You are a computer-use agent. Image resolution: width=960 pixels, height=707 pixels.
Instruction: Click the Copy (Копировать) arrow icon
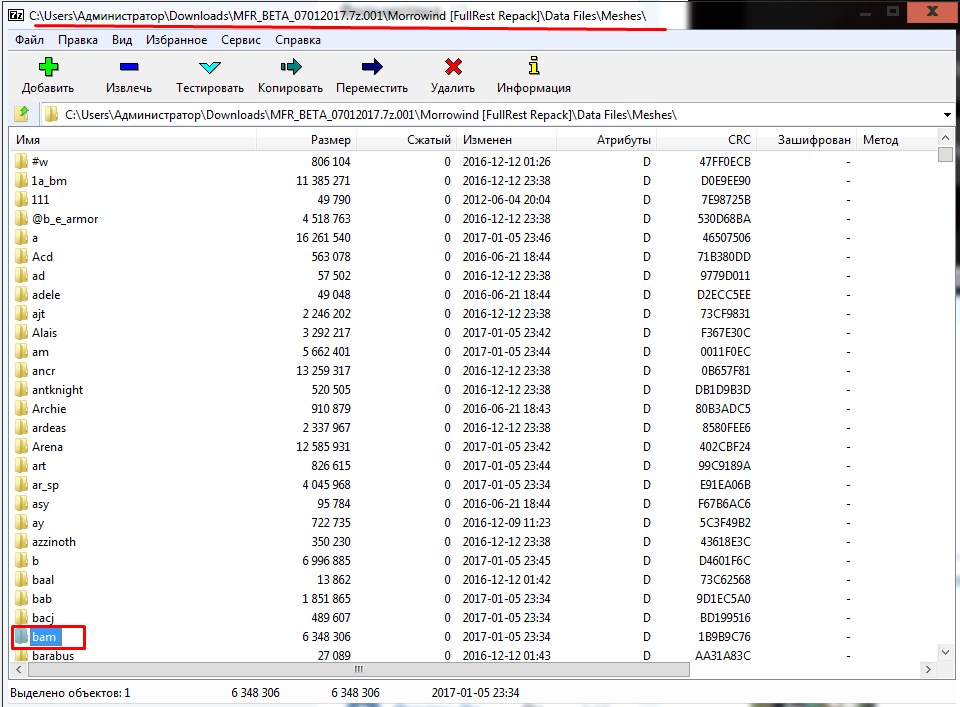coord(291,68)
